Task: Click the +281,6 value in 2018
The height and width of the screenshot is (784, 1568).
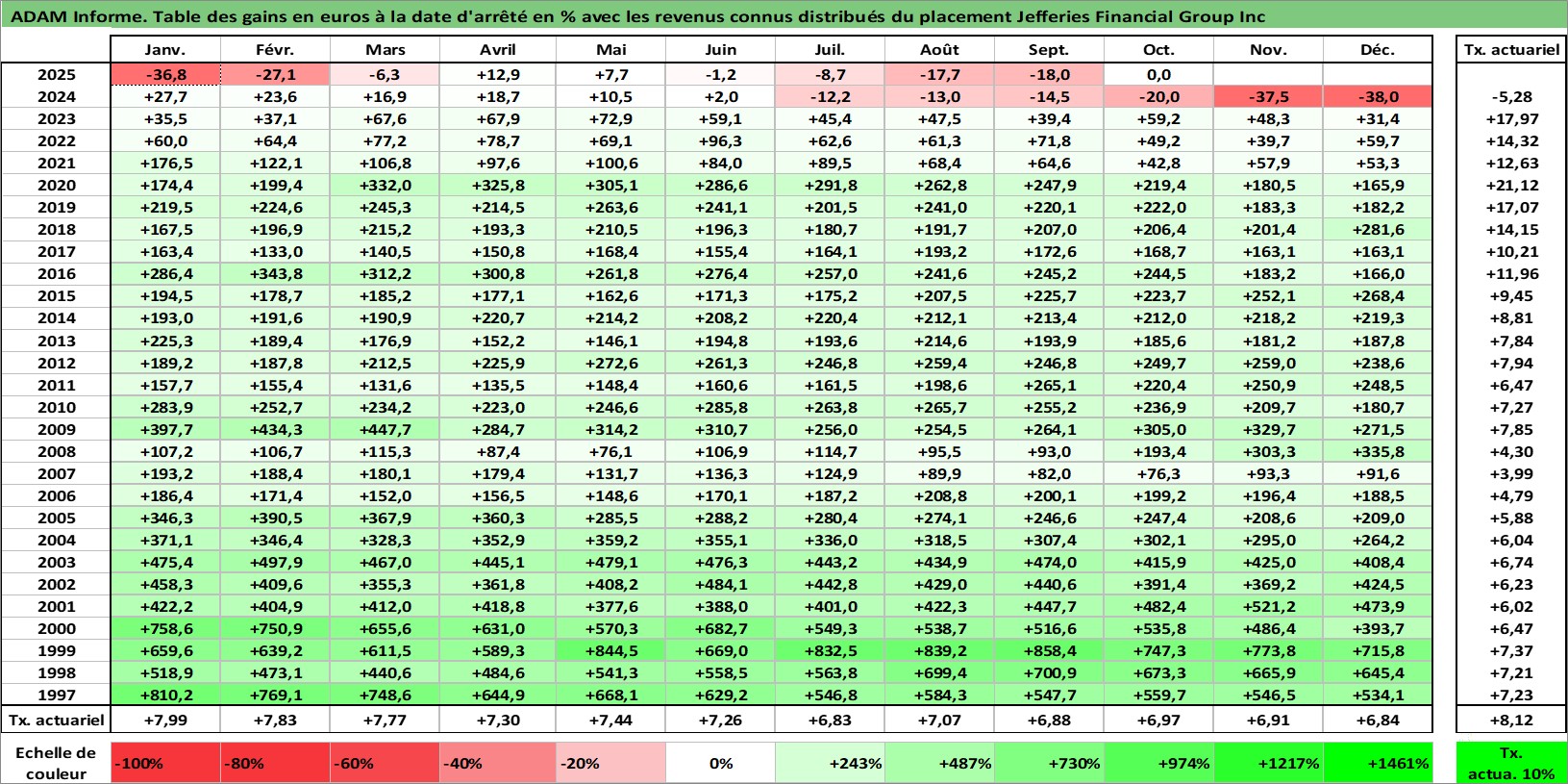Action: pos(1378,230)
